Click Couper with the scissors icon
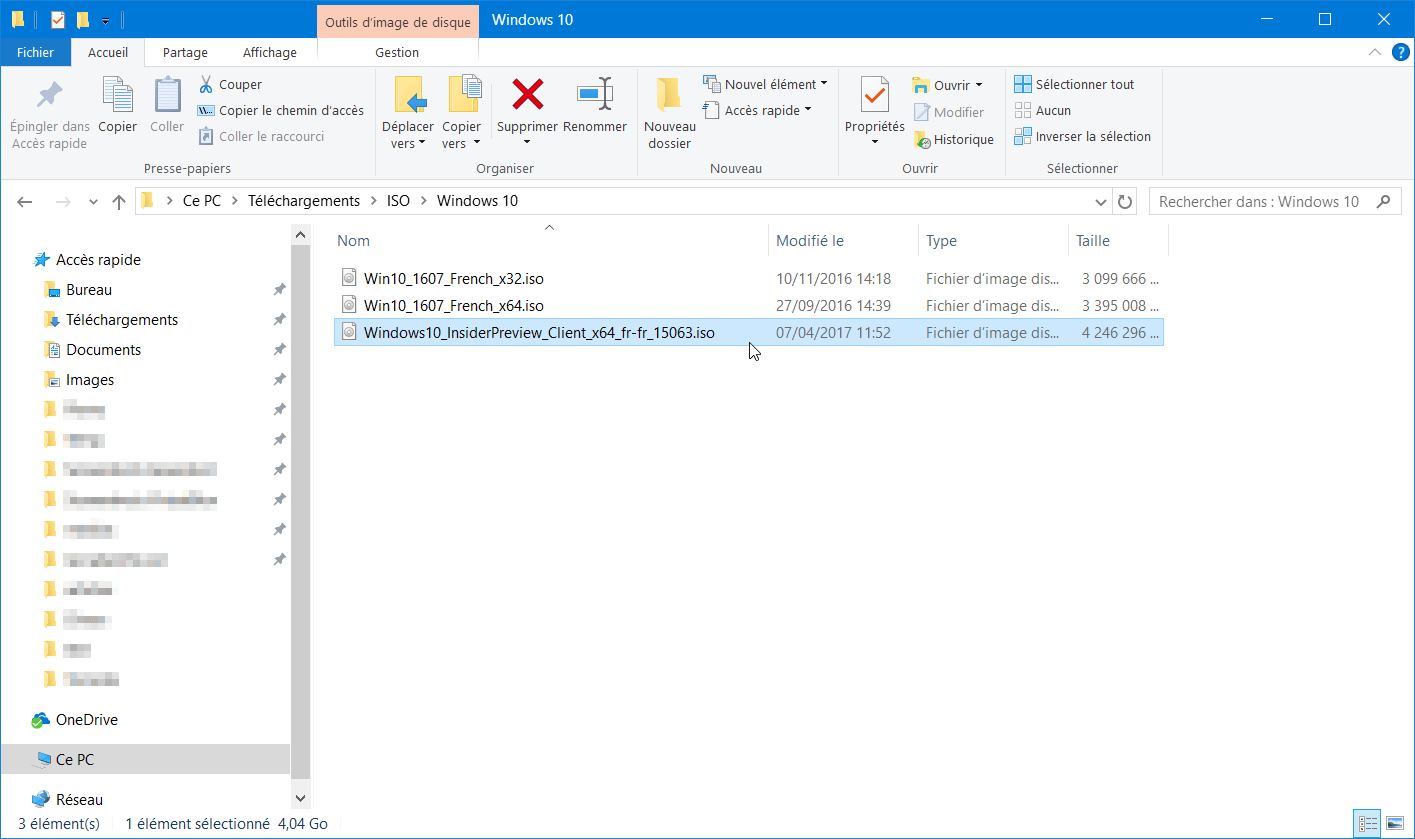 [230, 85]
